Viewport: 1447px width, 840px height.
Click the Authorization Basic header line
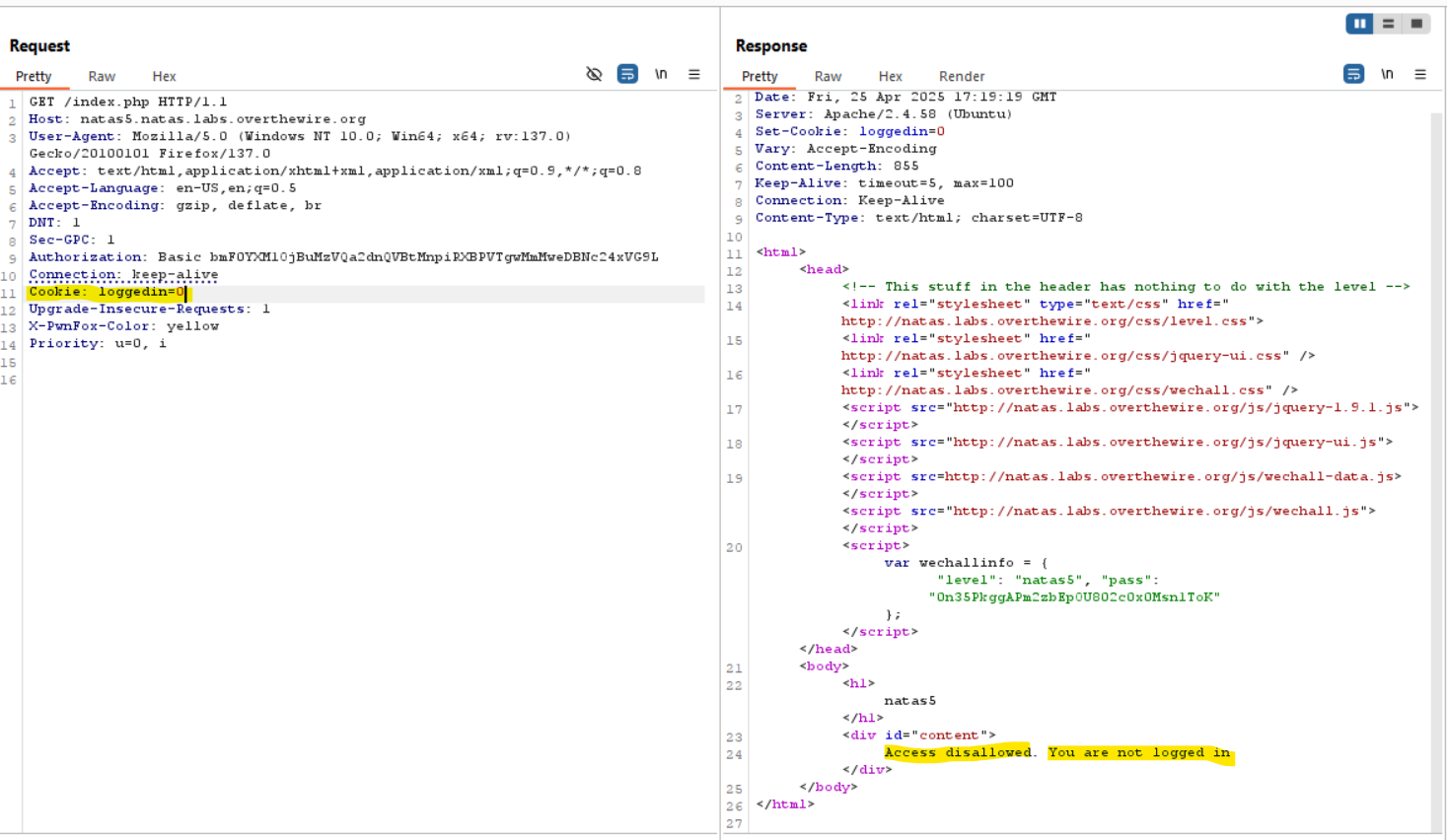point(343,257)
